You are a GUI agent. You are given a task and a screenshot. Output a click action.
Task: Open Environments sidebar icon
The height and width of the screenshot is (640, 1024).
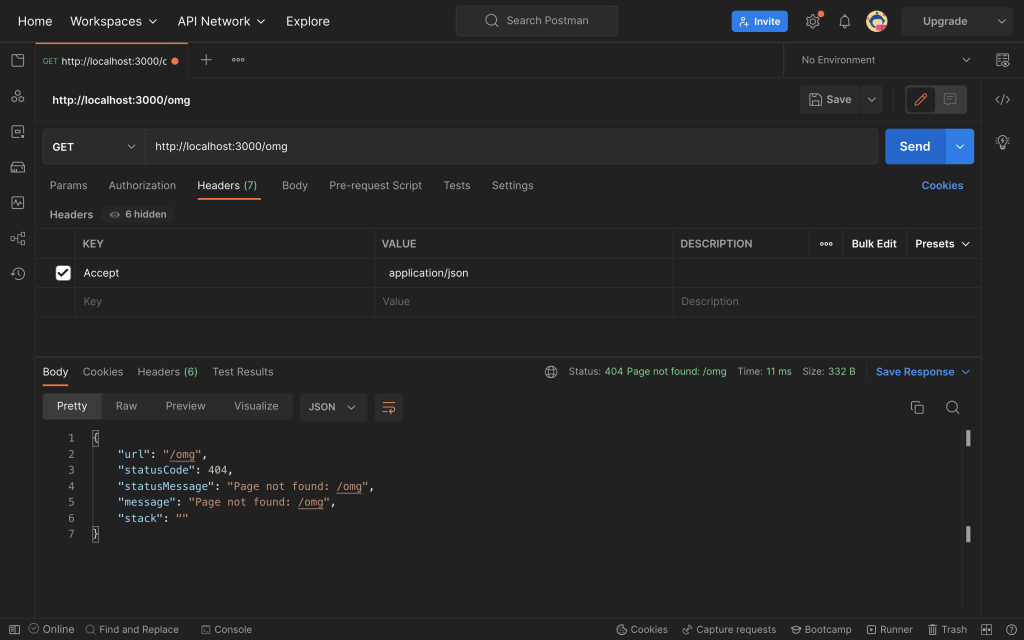(18, 132)
